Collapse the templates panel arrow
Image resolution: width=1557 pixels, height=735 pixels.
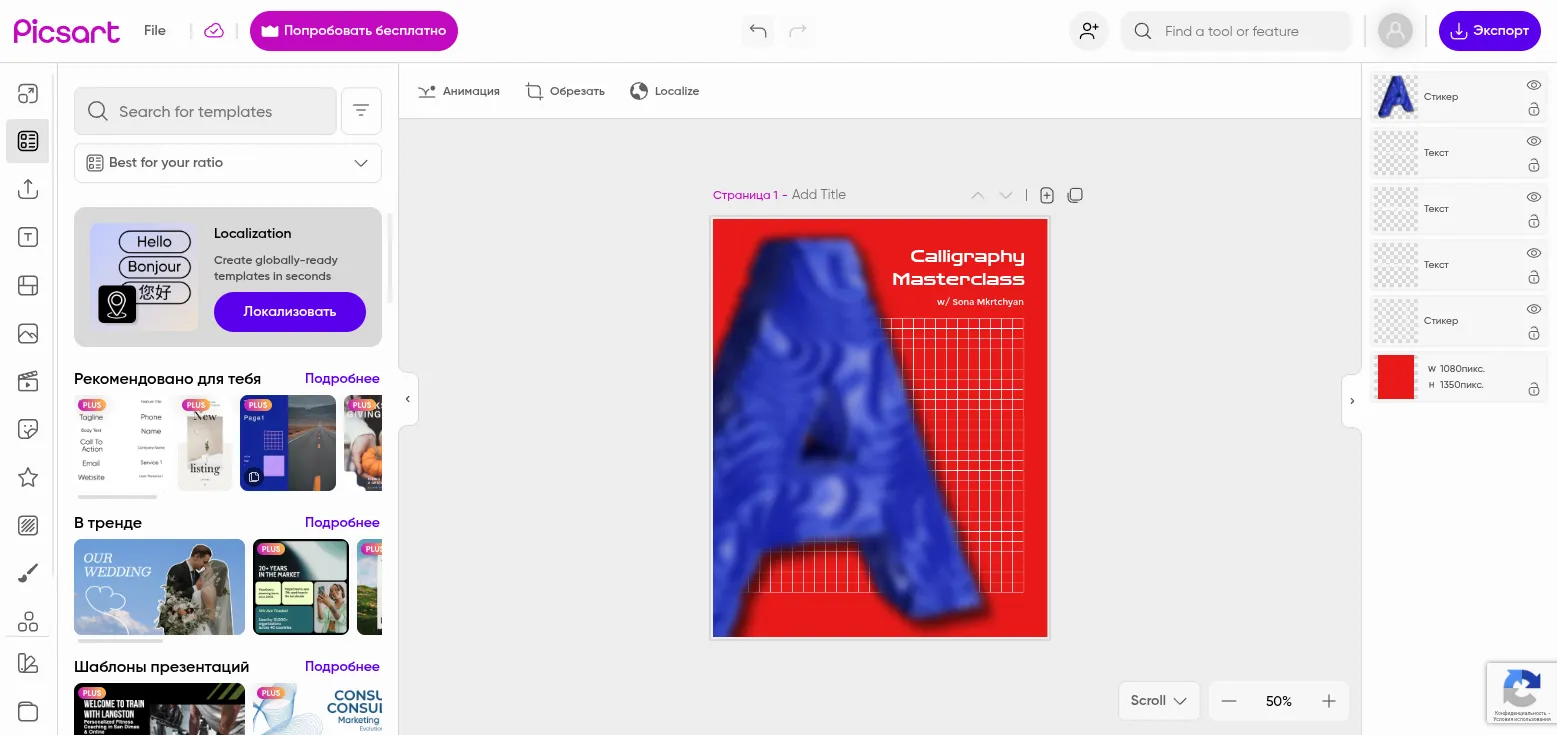pos(407,399)
